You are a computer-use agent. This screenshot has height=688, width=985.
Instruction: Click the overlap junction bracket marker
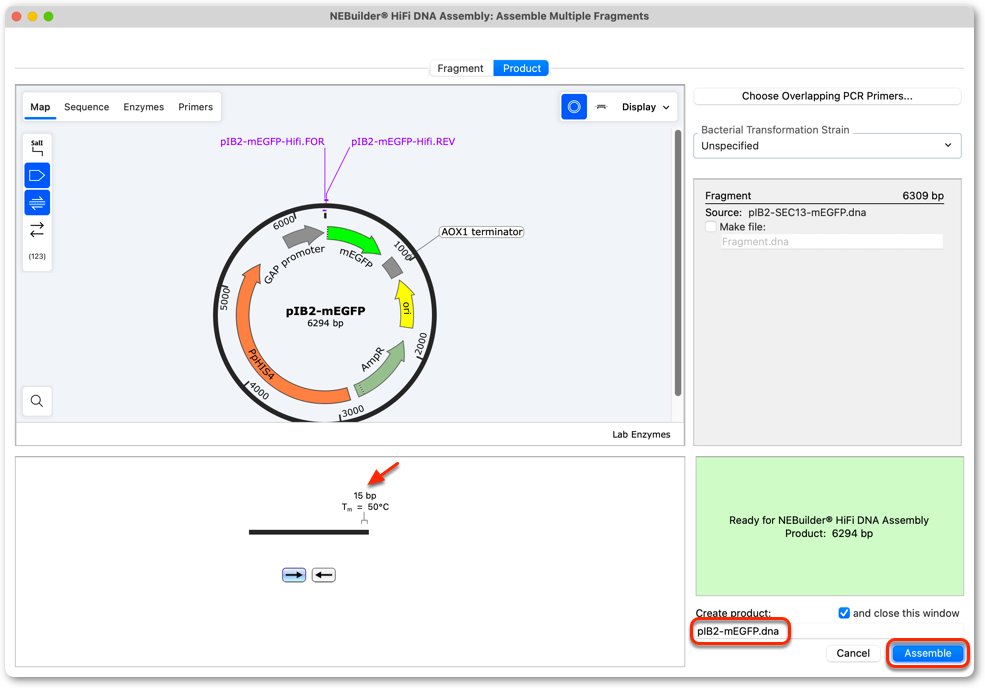tap(364, 519)
